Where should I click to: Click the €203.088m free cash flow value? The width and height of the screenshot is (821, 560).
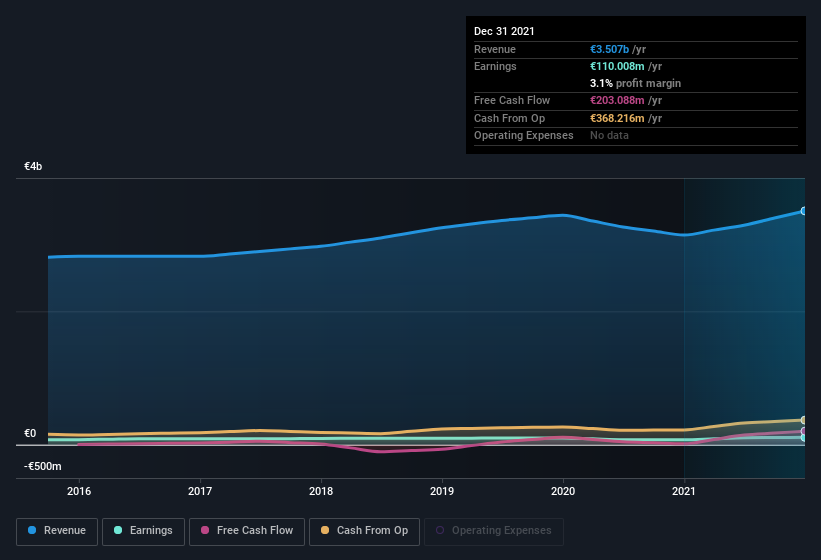[x=617, y=100]
